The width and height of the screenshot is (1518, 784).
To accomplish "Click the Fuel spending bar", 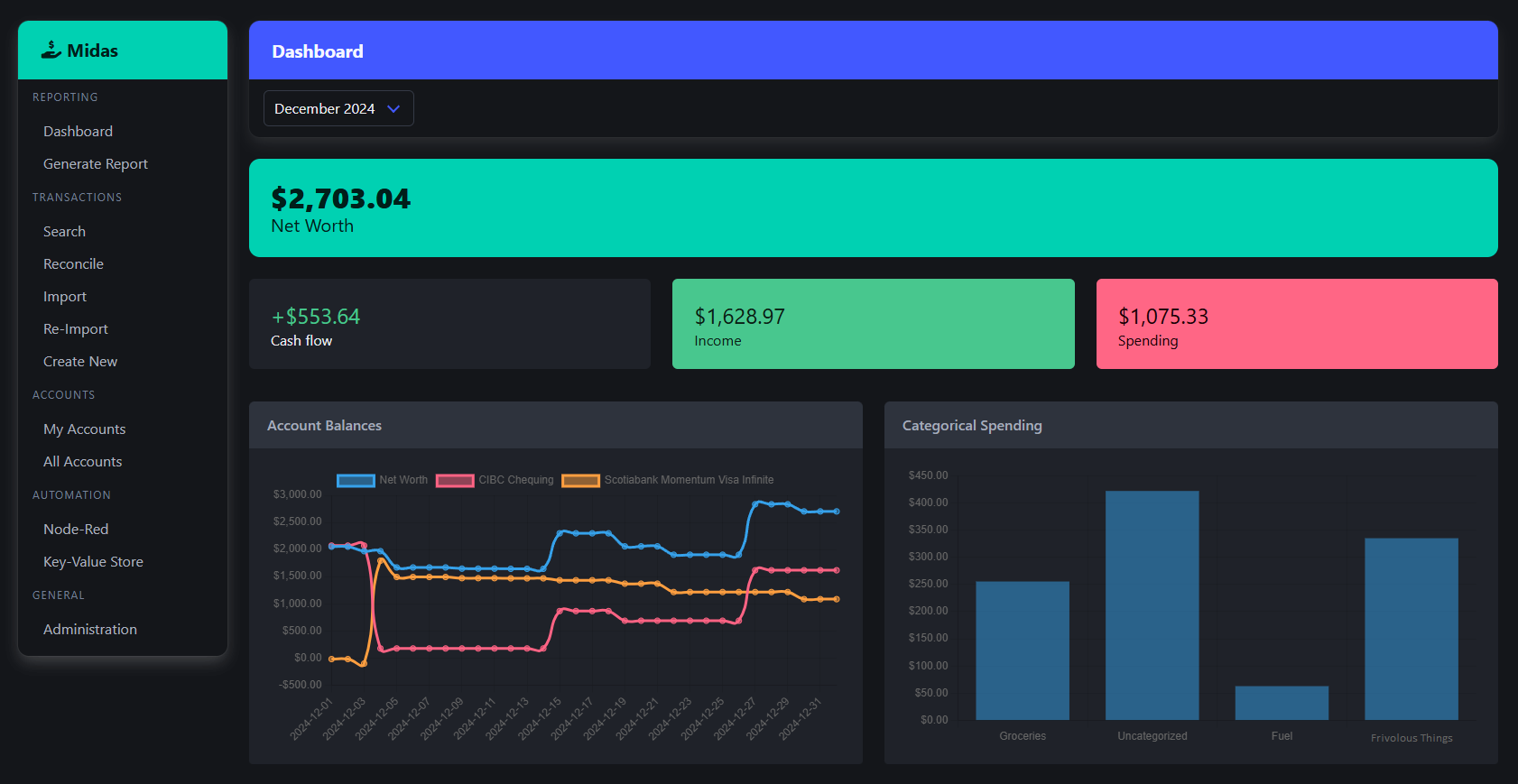I will click(1282, 703).
